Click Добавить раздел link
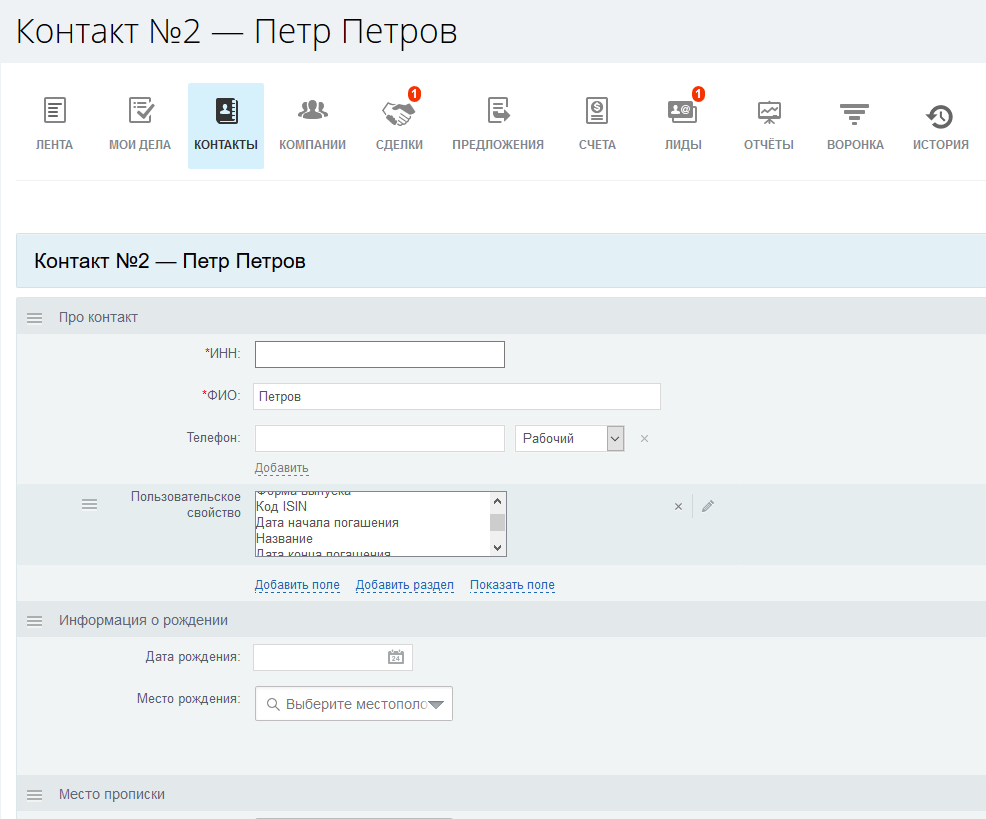 click(x=404, y=585)
